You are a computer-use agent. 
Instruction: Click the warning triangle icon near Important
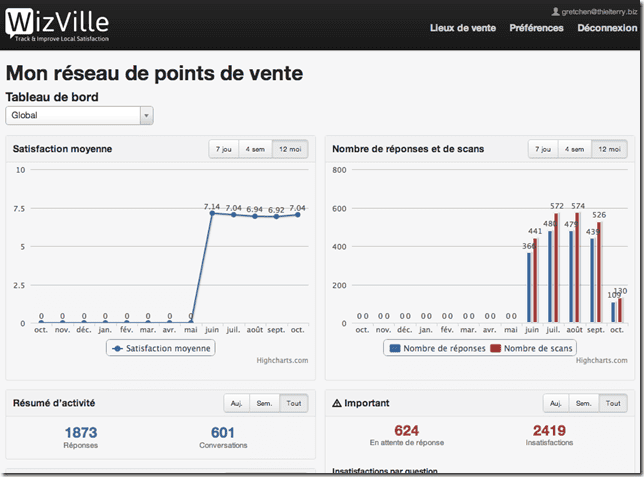pyautogui.click(x=337, y=403)
